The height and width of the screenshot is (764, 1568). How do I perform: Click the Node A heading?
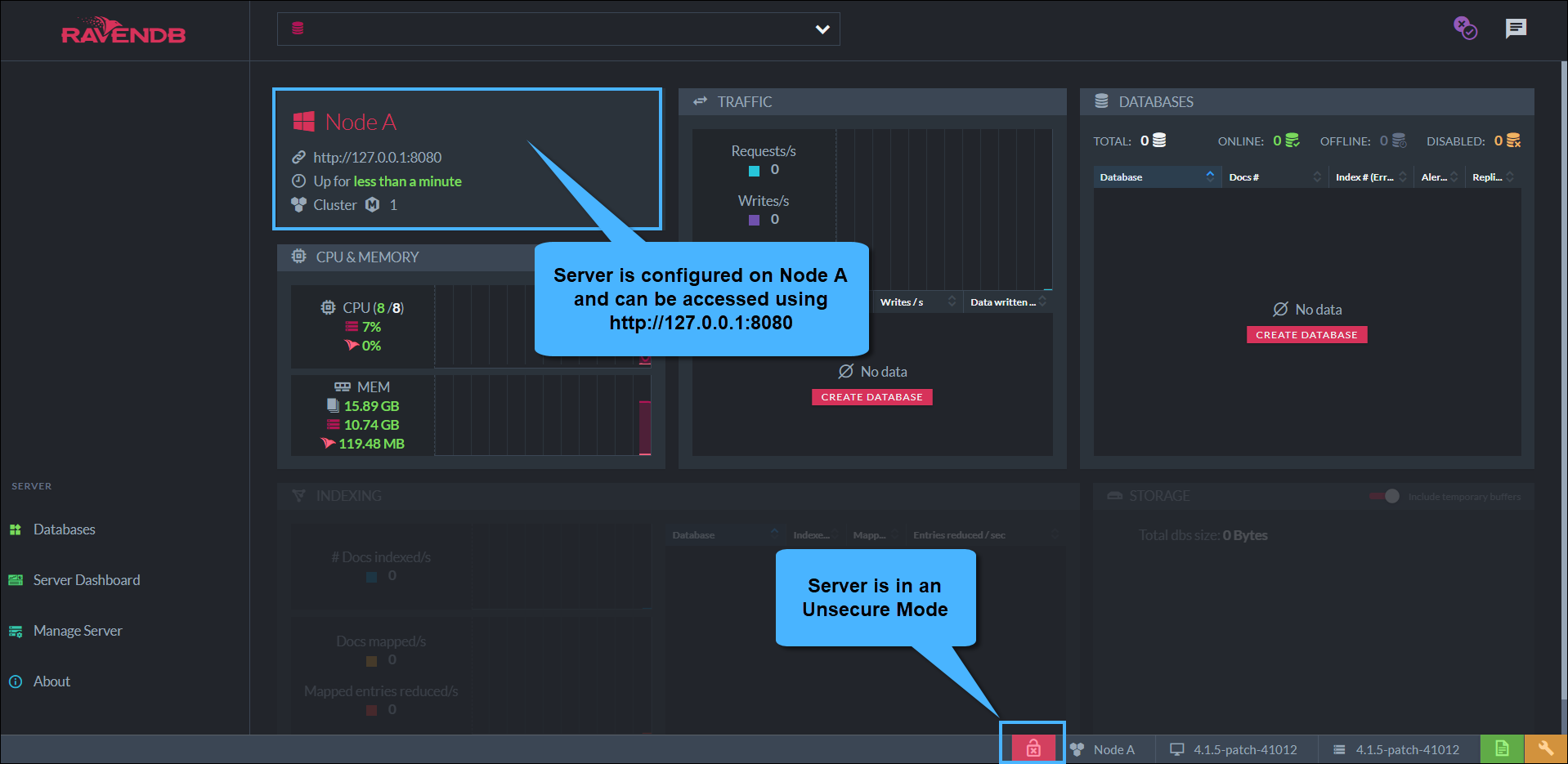(x=361, y=122)
